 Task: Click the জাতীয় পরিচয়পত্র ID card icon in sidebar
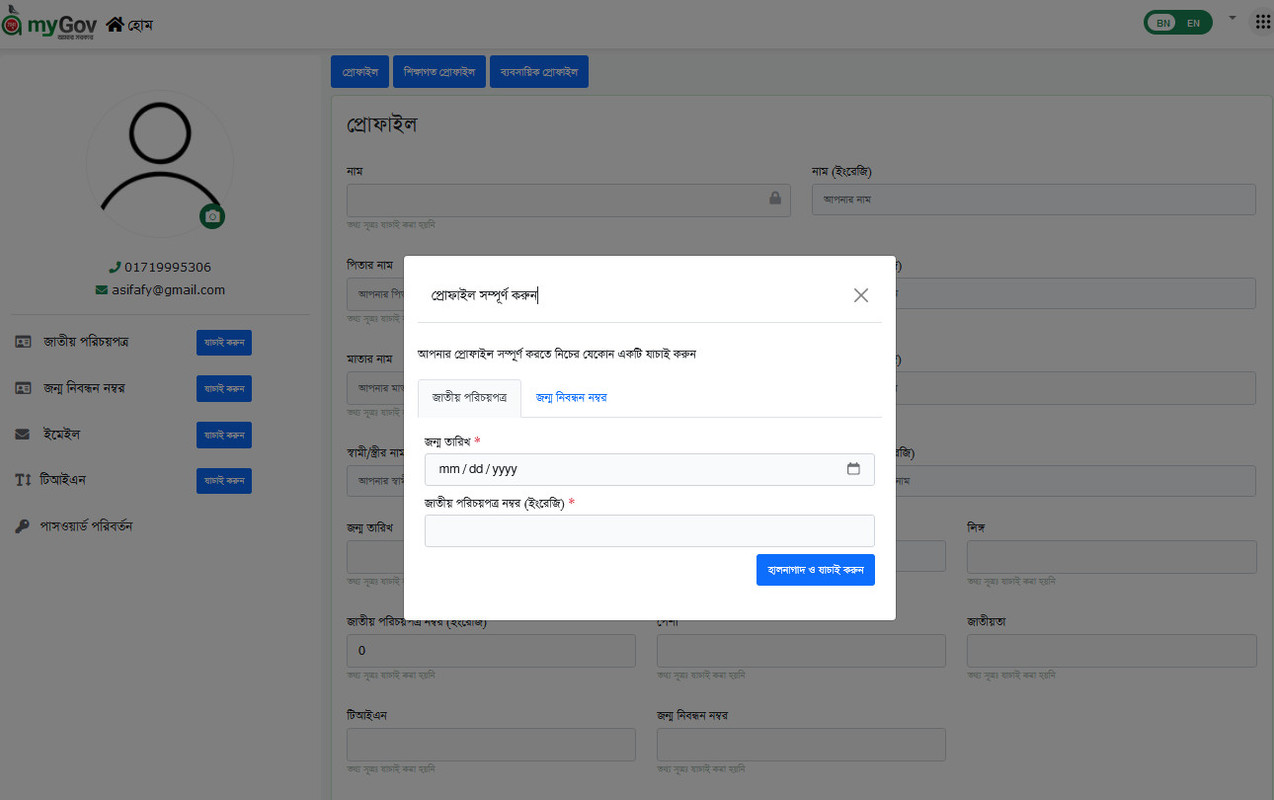pyautogui.click(x=23, y=342)
